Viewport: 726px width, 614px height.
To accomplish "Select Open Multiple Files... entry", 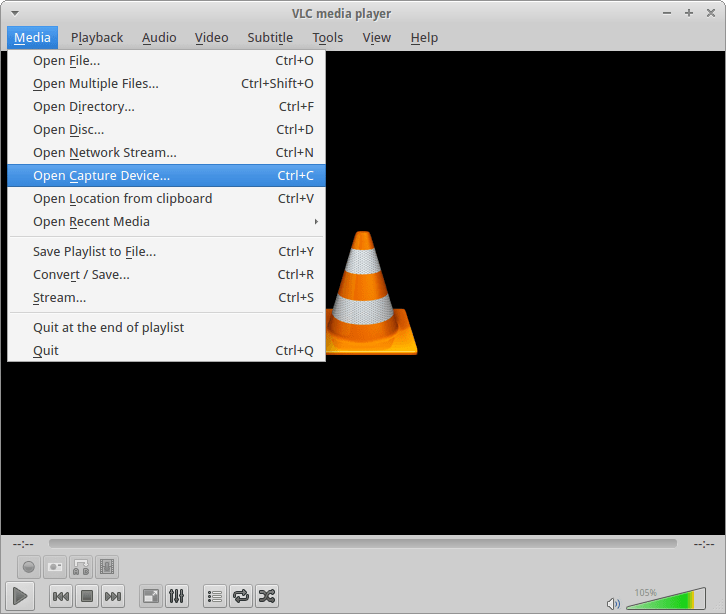I will pyautogui.click(x=167, y=84).
